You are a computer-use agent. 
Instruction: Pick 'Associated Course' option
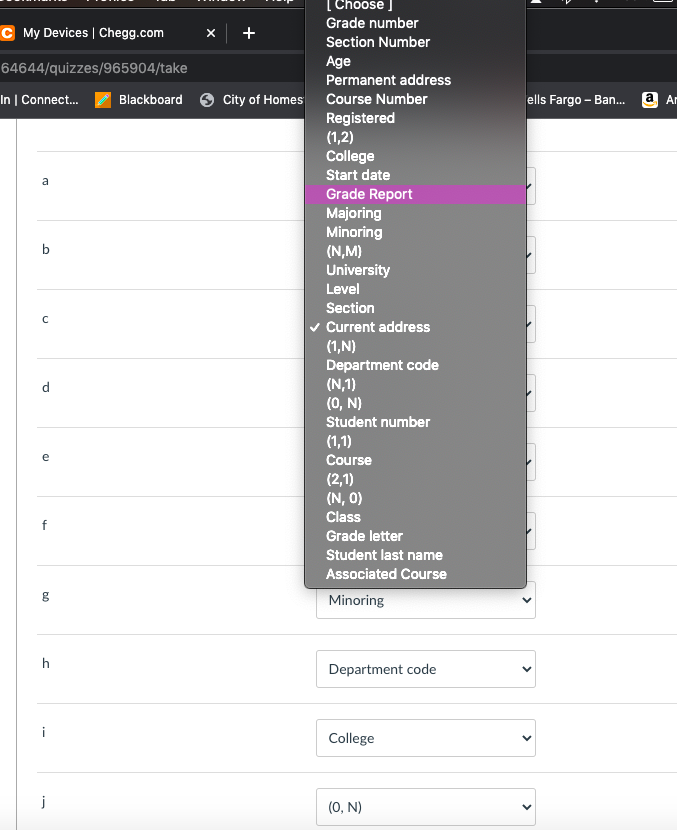416,574
